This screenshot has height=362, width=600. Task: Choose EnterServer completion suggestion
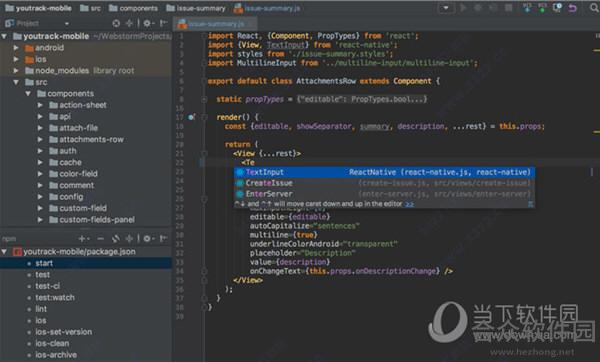(x=384, y=194)
